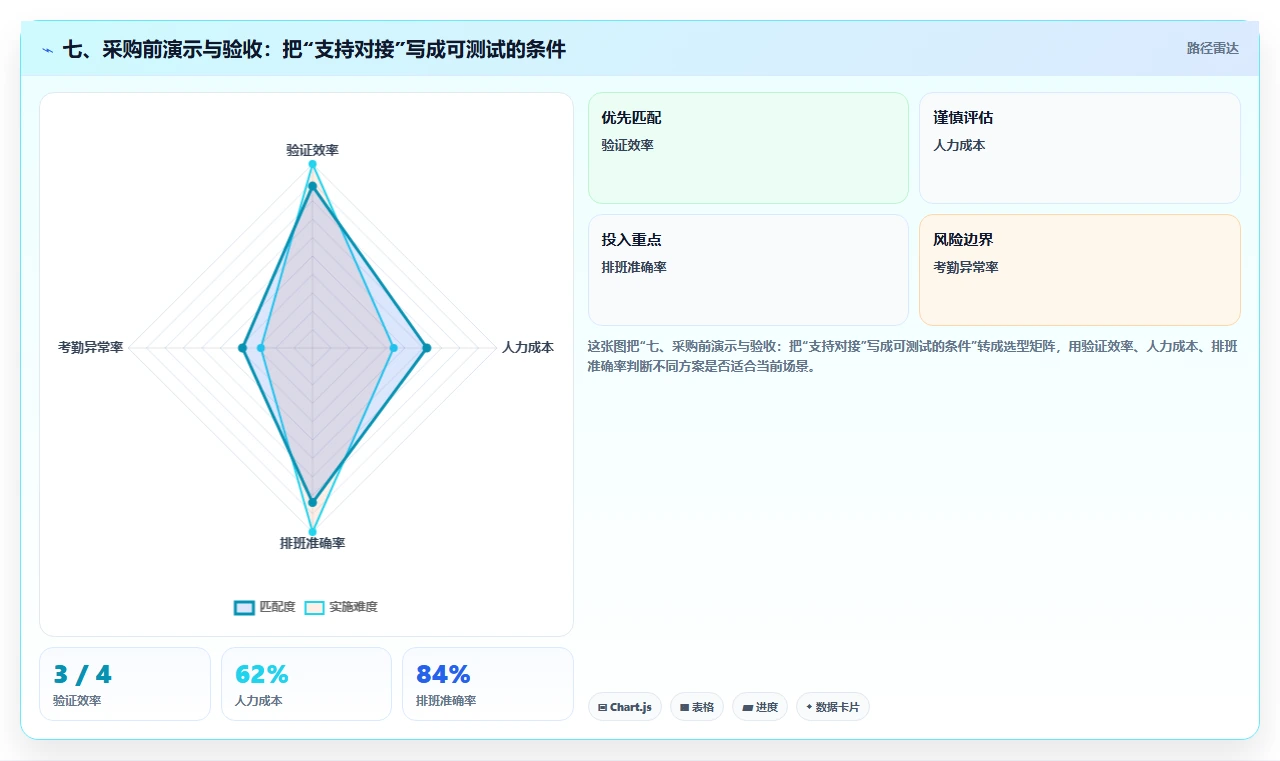Viewport: 1280px width, 761px height.
Task: Open the 优先匹配 card
Action: click(748, 148)
